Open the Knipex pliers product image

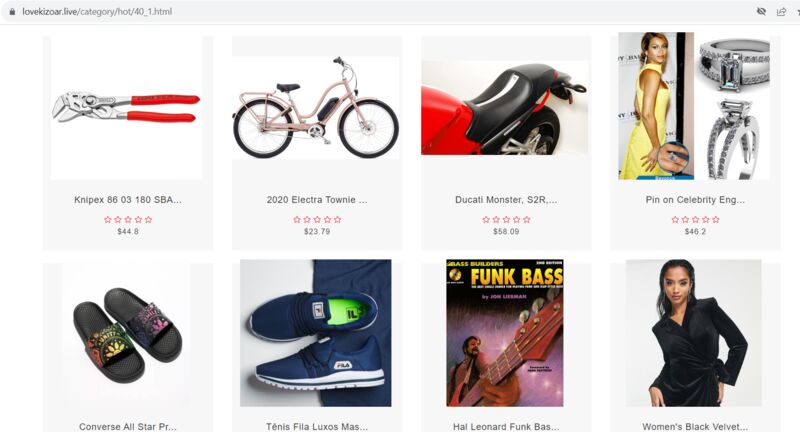coord(127,108)
